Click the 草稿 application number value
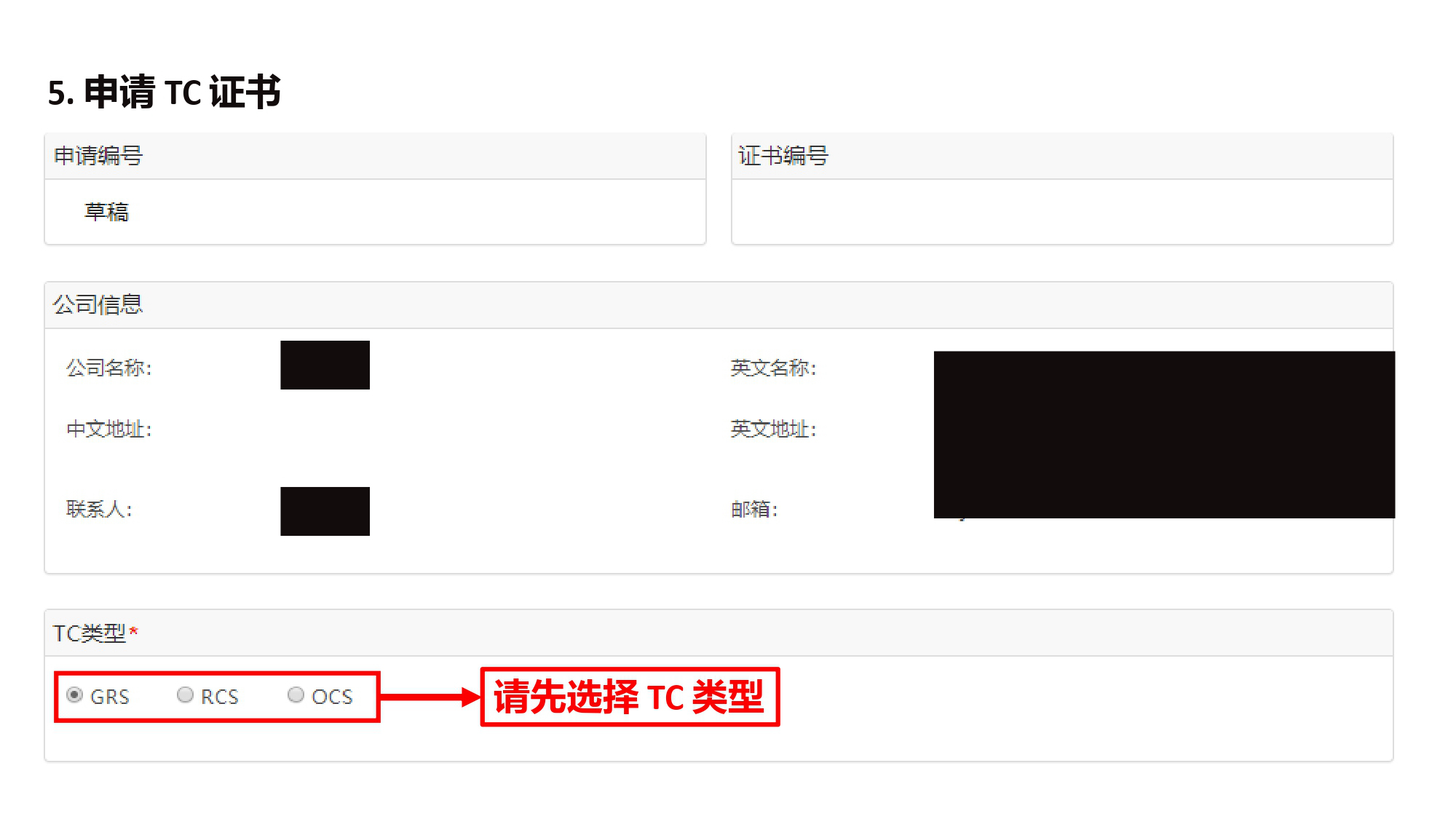 [x=107, y=212]
